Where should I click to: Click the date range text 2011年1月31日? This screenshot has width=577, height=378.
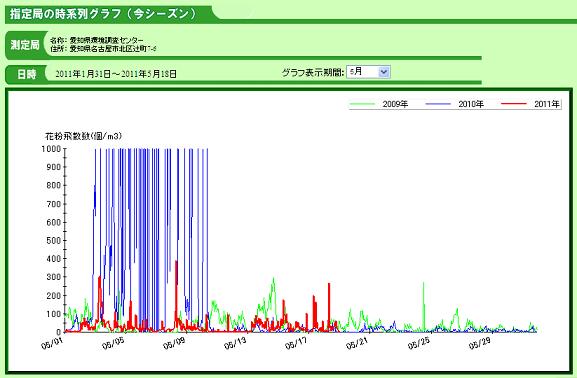(x=83, y=74)
